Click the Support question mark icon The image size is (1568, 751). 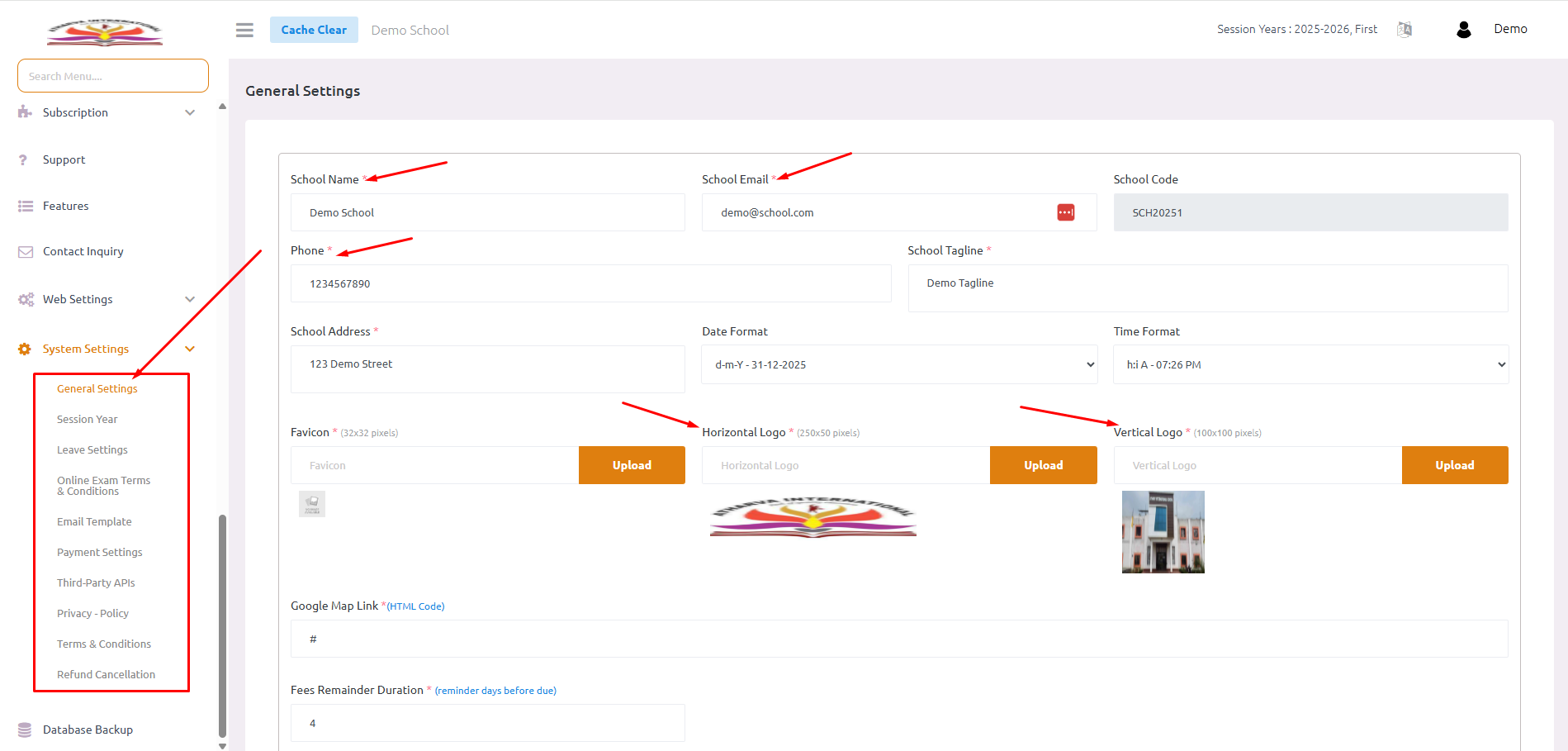pyautogui.click(x=25, y=159)
